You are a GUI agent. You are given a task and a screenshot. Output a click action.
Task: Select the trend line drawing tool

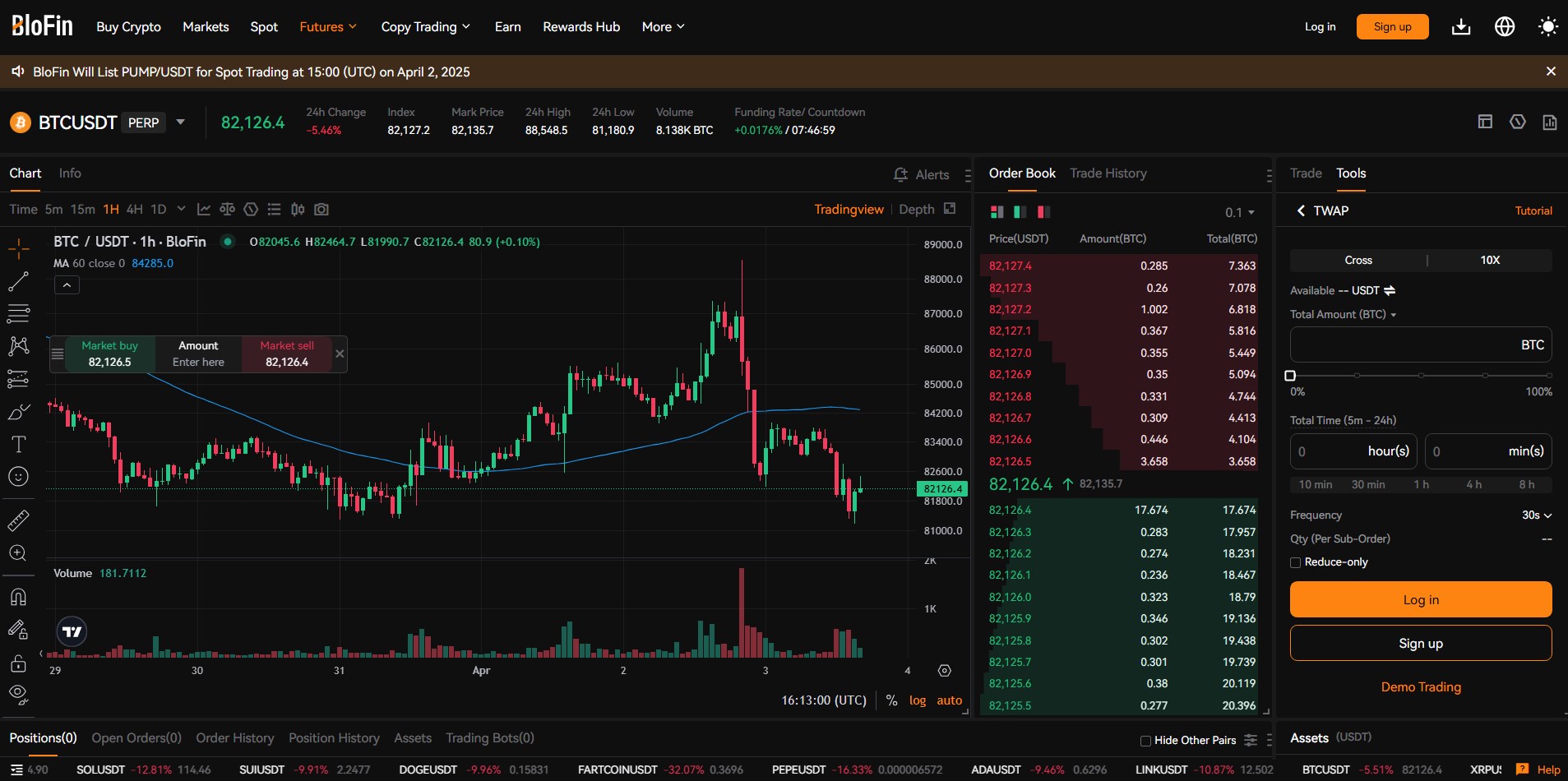(x=18, y=282)
